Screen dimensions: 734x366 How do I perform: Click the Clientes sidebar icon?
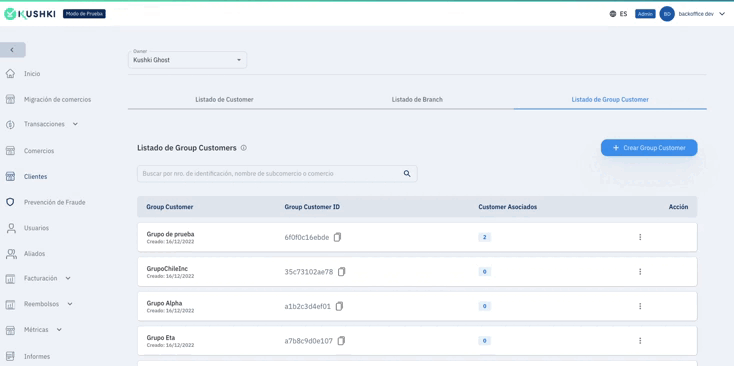(10, 176)
